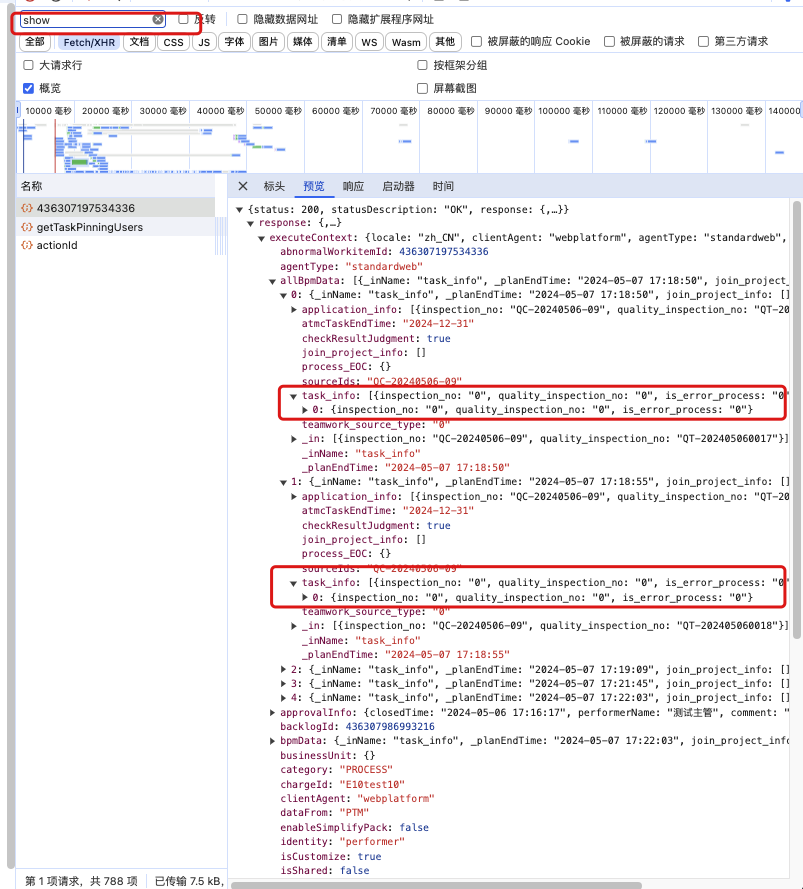803x889 pixels.
Task: Filter requests by 媒体
Action: pyautogui.click(x=302, y=42)
